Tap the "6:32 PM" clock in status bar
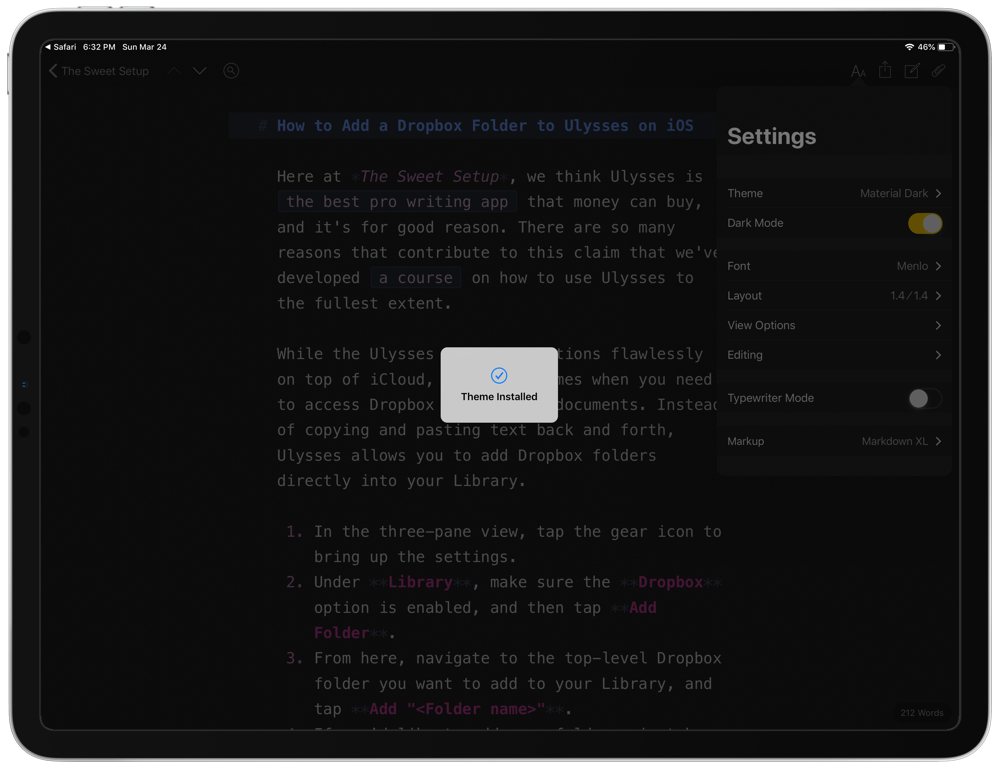 point(99,47)
